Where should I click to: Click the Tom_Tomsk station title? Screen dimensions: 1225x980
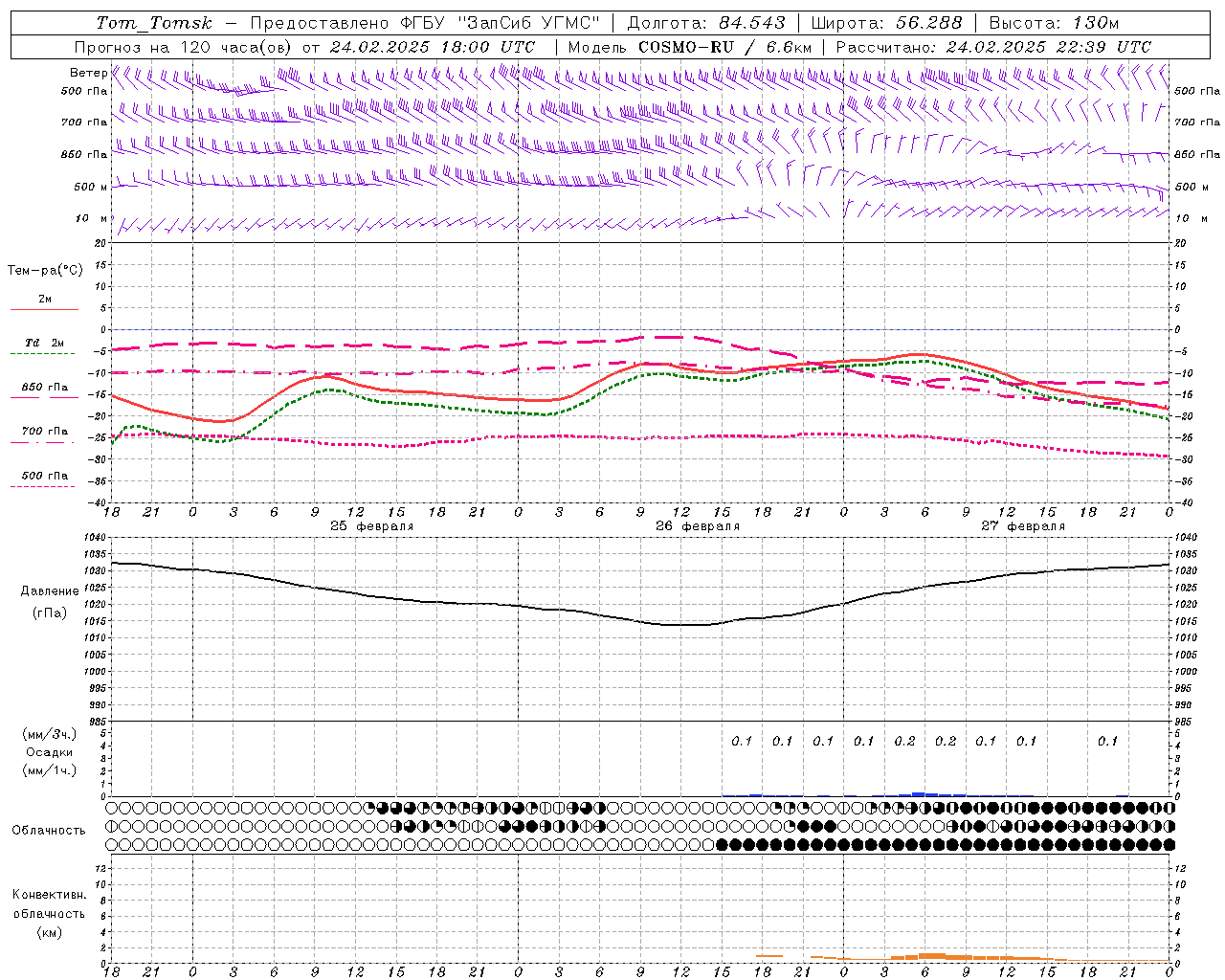point(154,23)
